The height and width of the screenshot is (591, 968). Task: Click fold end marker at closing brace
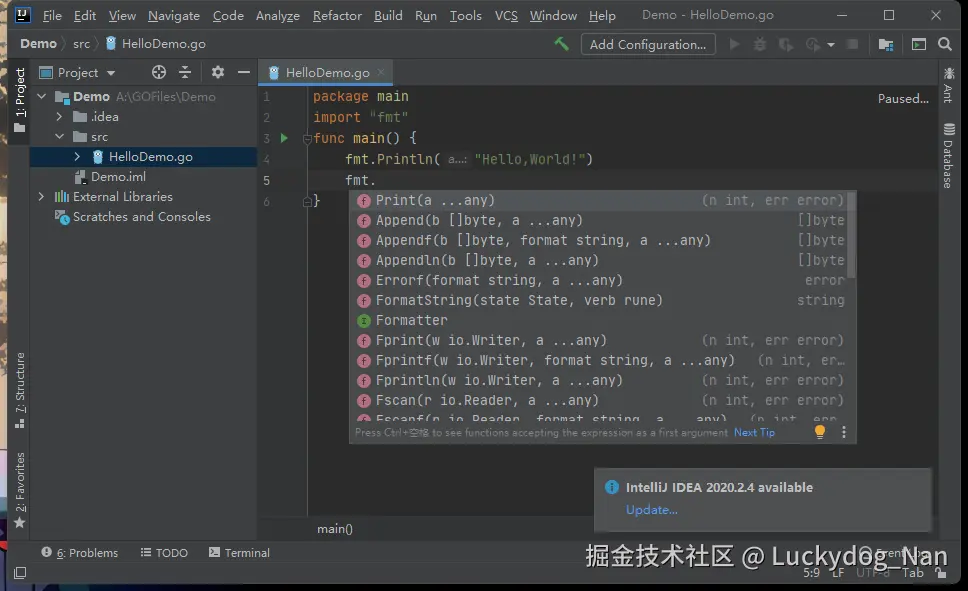pos(307,201)
